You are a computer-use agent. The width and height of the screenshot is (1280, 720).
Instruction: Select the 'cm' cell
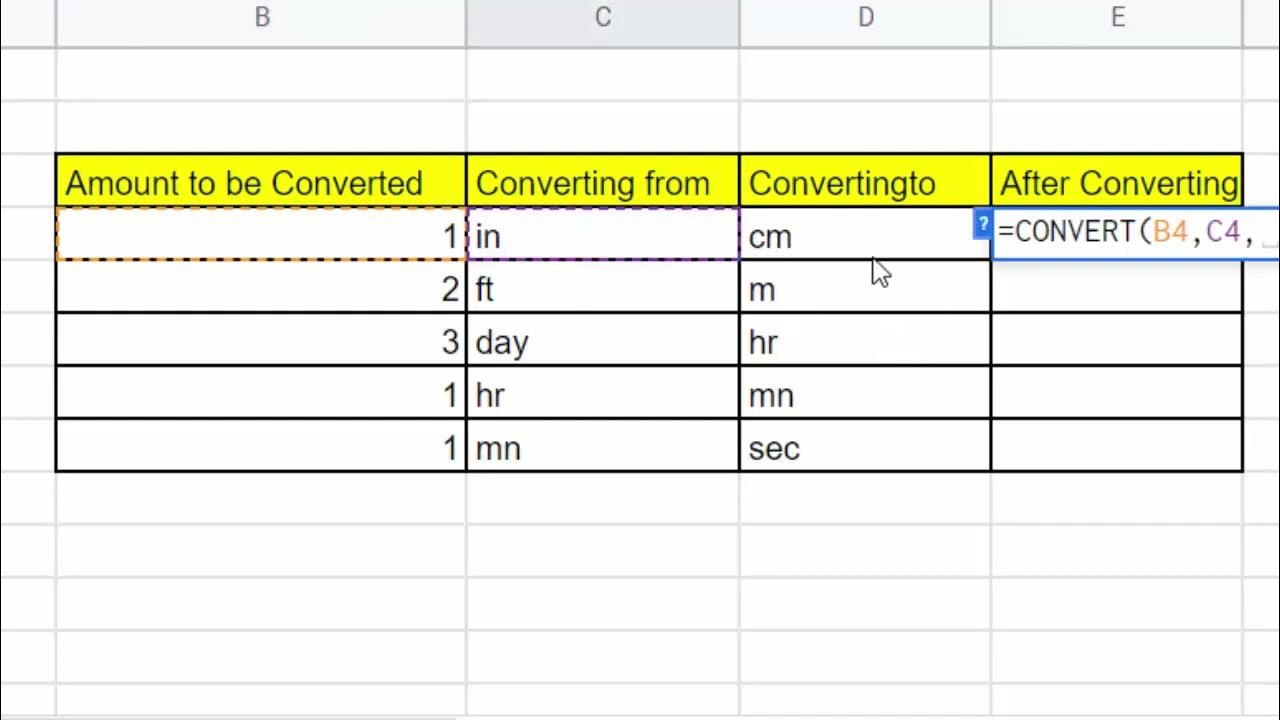click(x=864, y=236)
